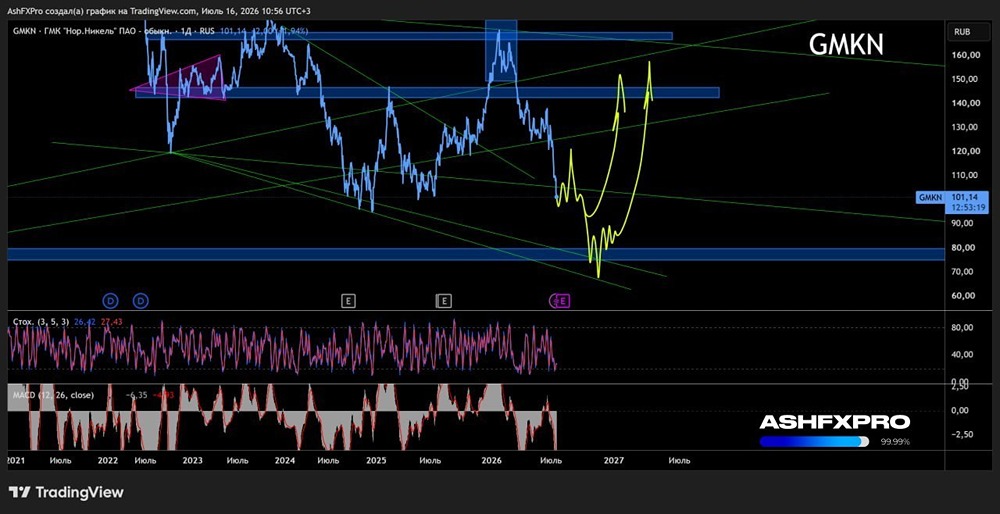Open the RUB currency selector
Screen dimensions: 1000x514
click(x=962, y=31)
